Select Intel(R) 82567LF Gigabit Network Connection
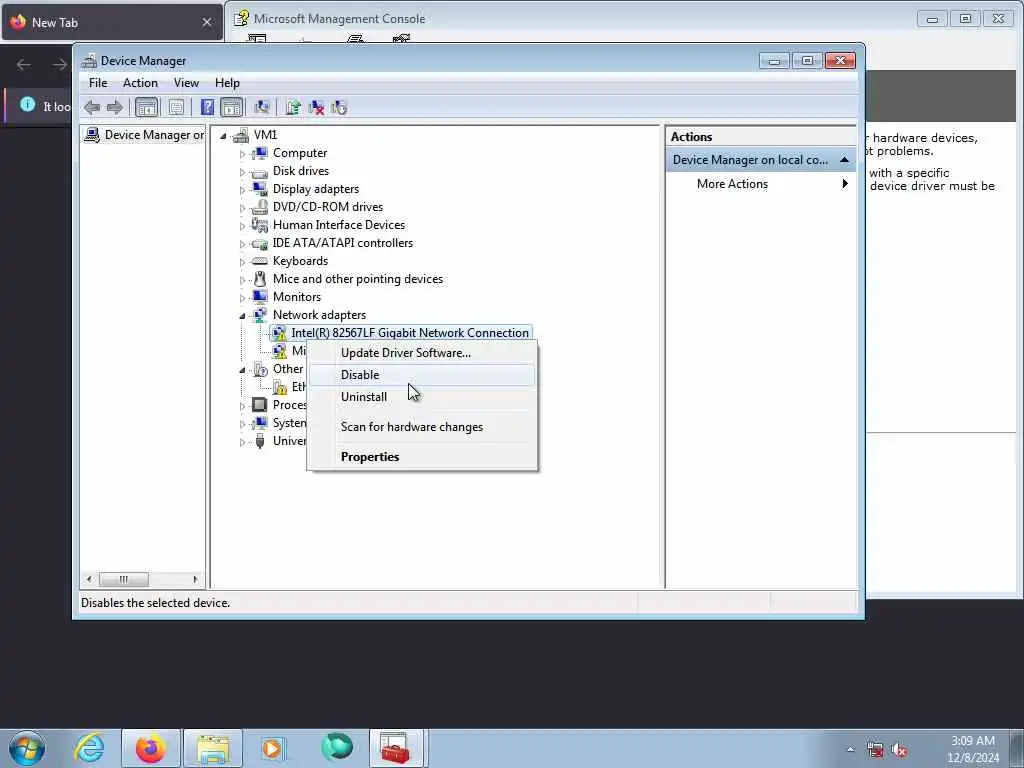1024x768 pixels. click(410, 333)
